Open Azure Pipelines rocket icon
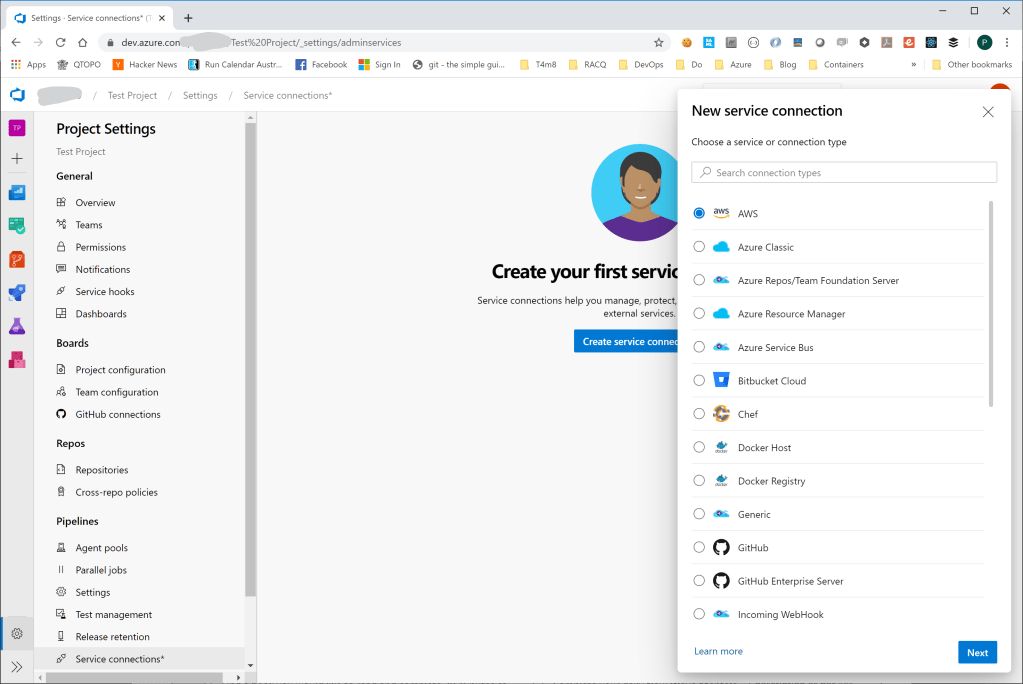This screenshot has width=1023, height=684. tap(16, 292)
